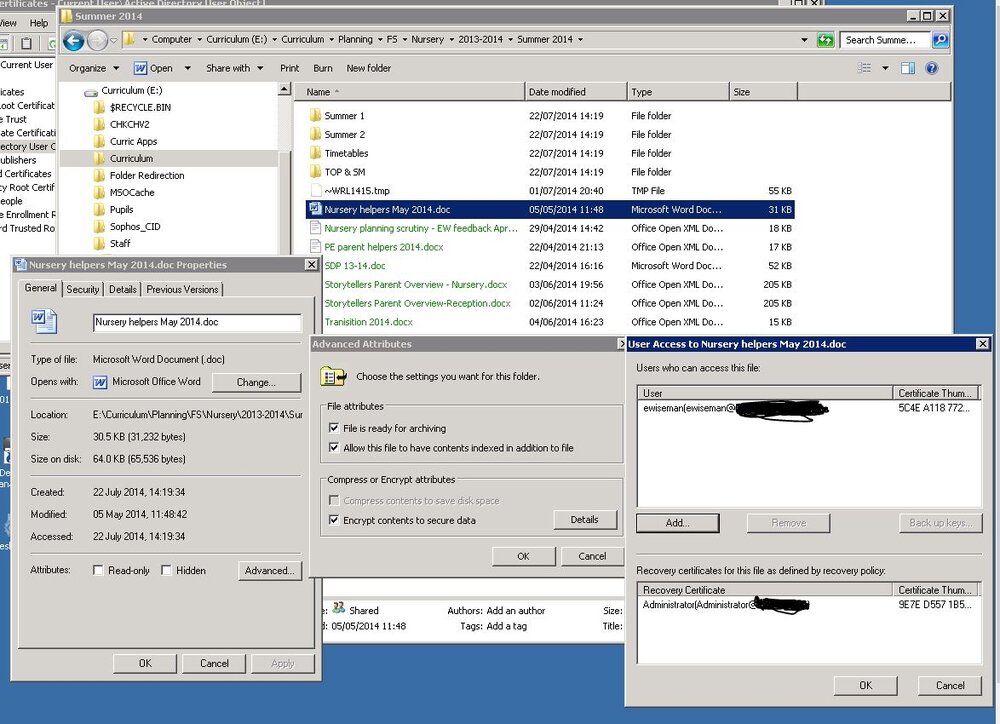Click the search magnifier icon in Explorer

point(939,40)
